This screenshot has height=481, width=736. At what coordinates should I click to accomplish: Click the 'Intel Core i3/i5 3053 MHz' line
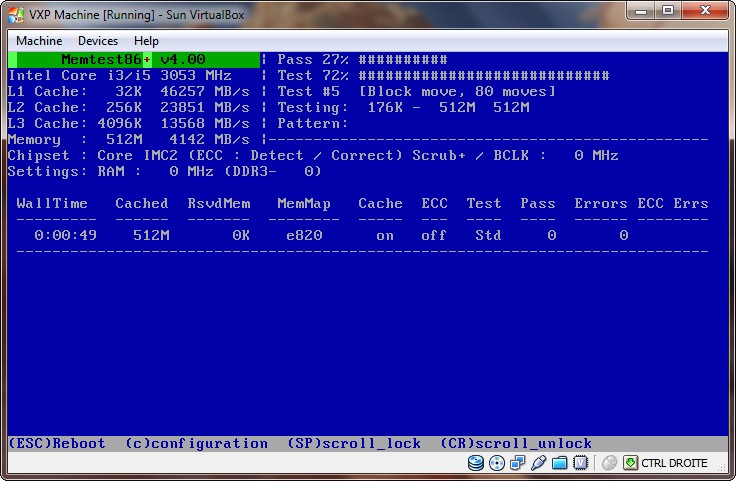(x=120, y=76)
